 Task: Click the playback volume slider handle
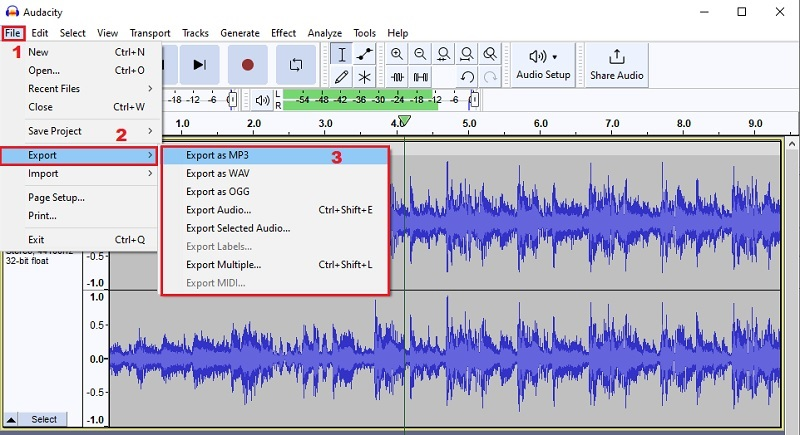(x=474, y=99)
